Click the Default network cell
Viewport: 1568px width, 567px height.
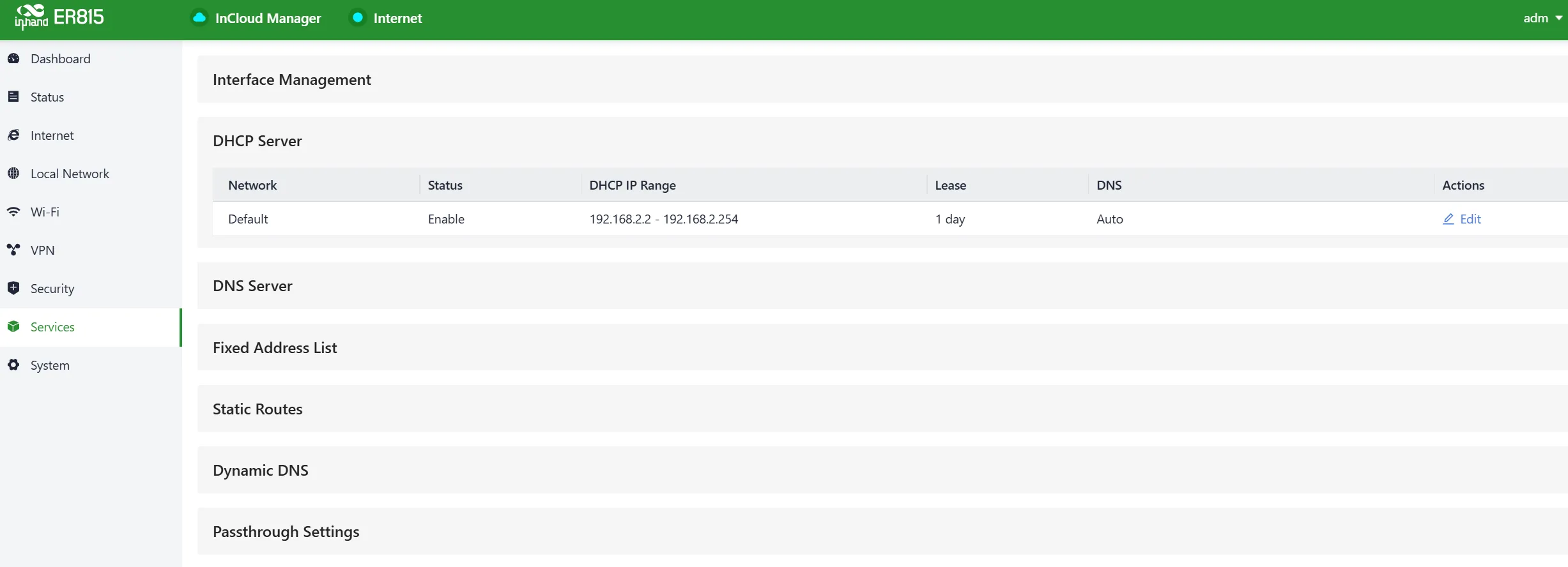point(248,219)
